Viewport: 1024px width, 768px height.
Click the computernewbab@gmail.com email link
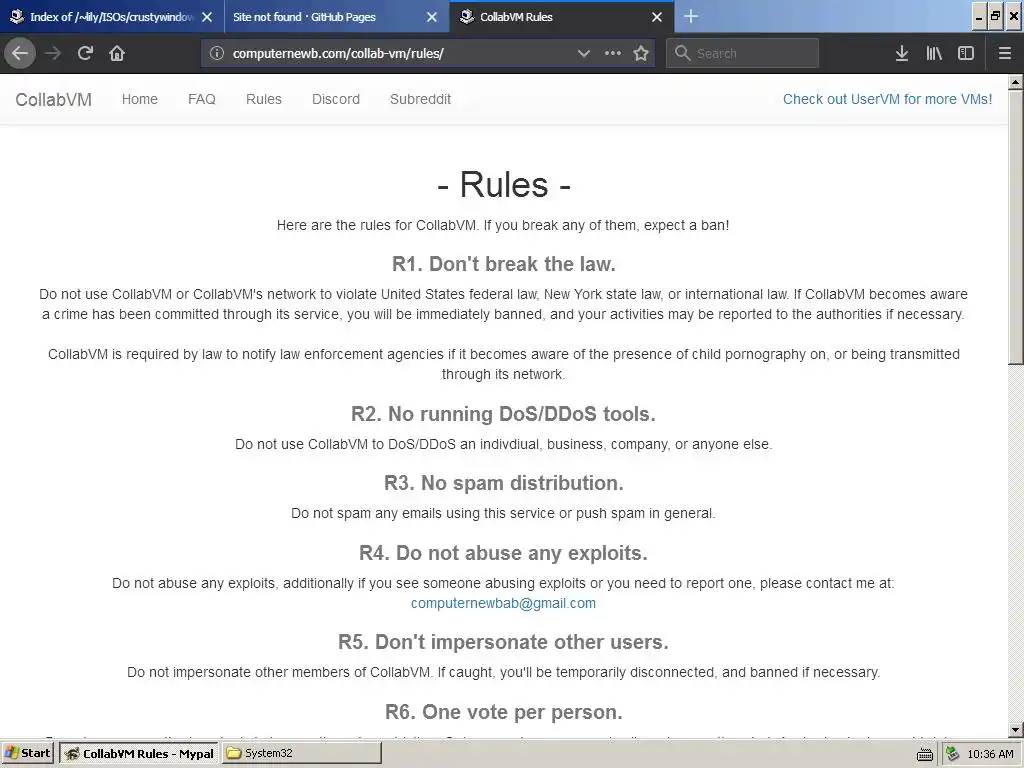click(504, 603)
